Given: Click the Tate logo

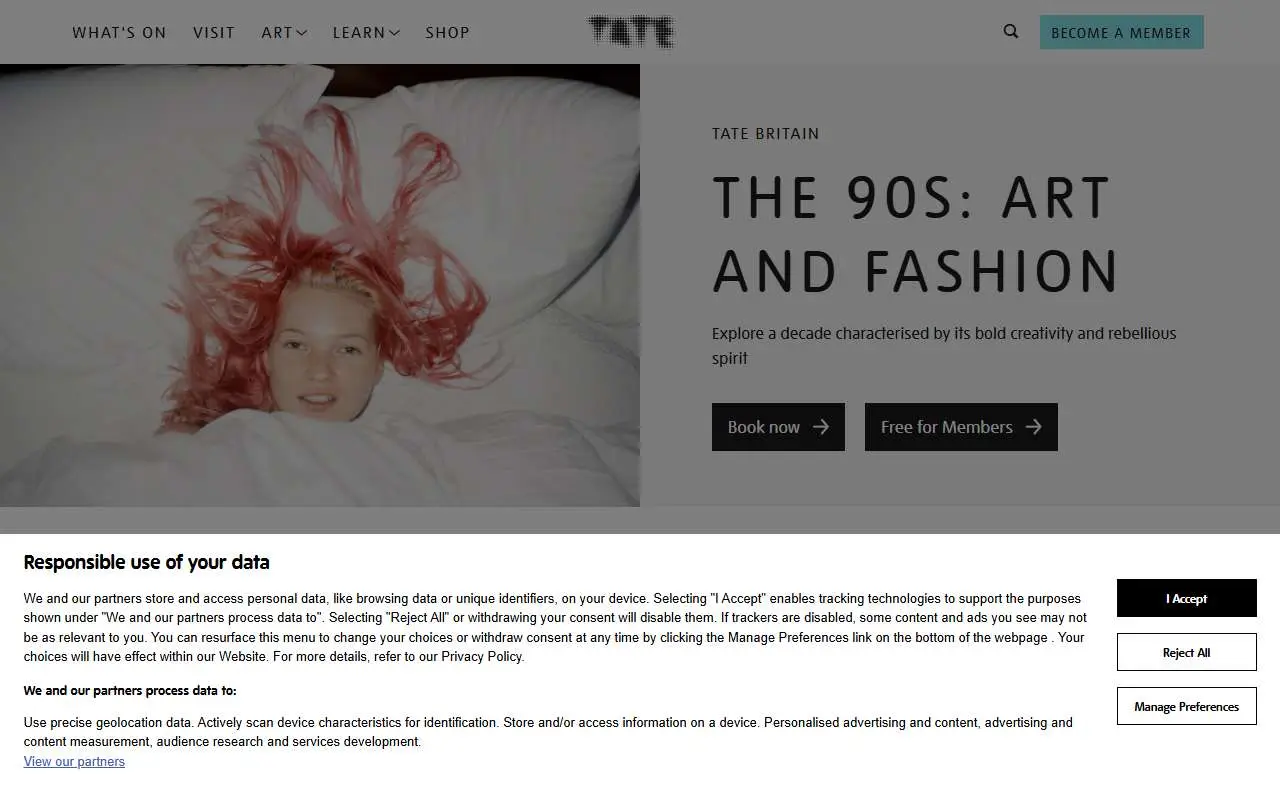Looking at the screenshot, I should [631, 32].
